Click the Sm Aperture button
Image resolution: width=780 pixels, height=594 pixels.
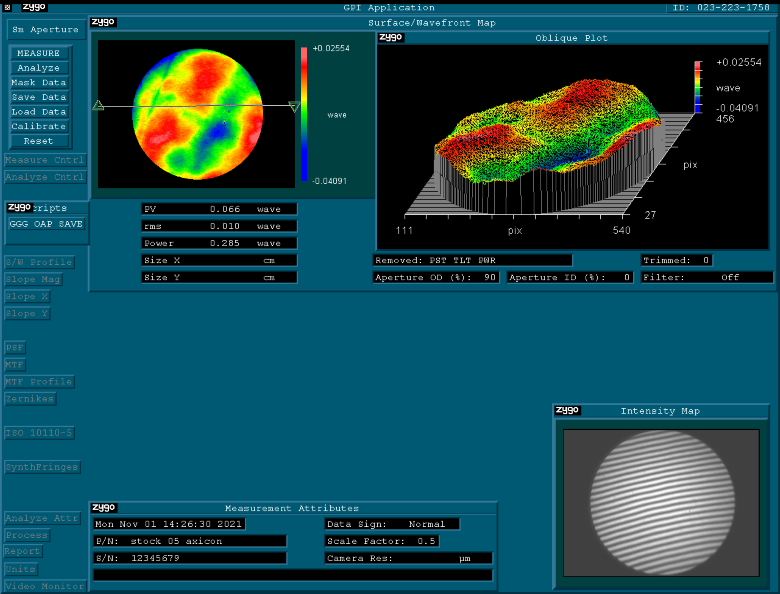coord(46,29)
